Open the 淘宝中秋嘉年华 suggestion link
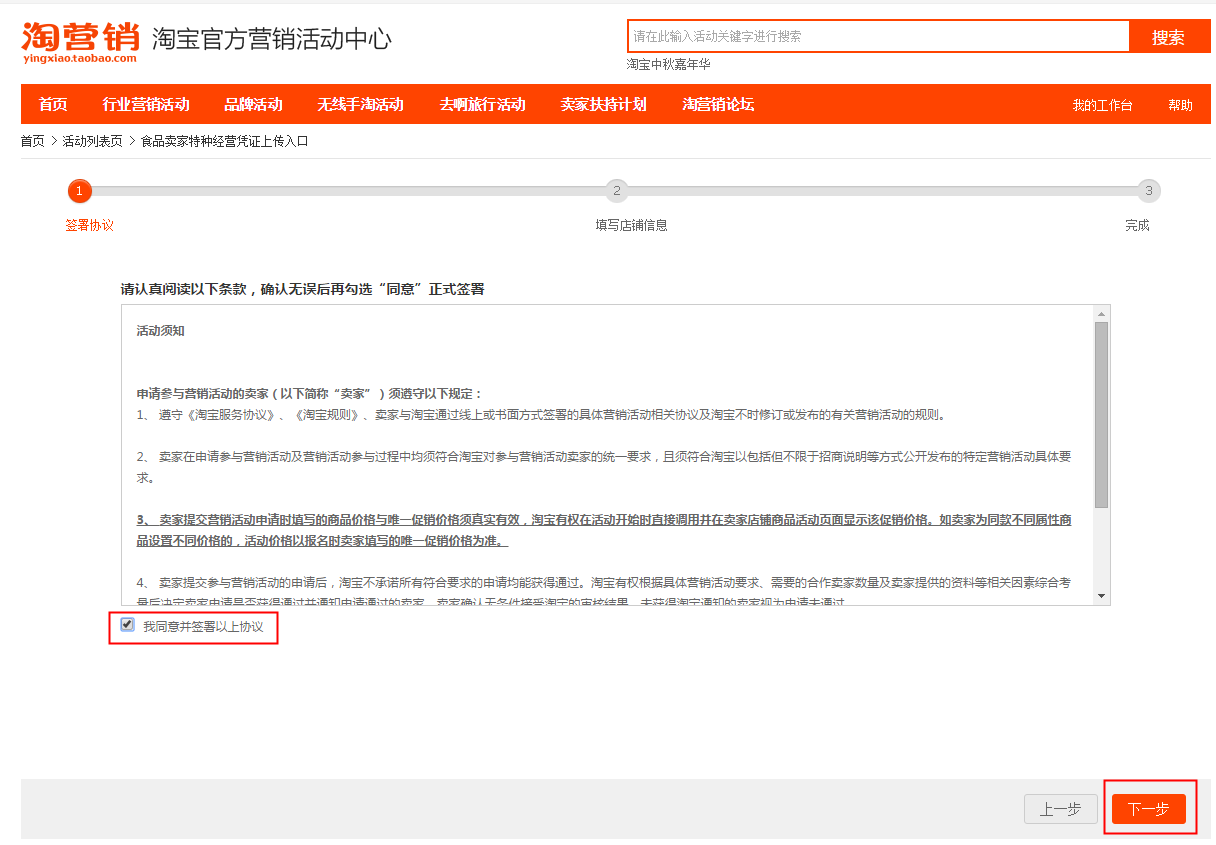Viewport: 1216px width, 845px height. tap(669, 64)
